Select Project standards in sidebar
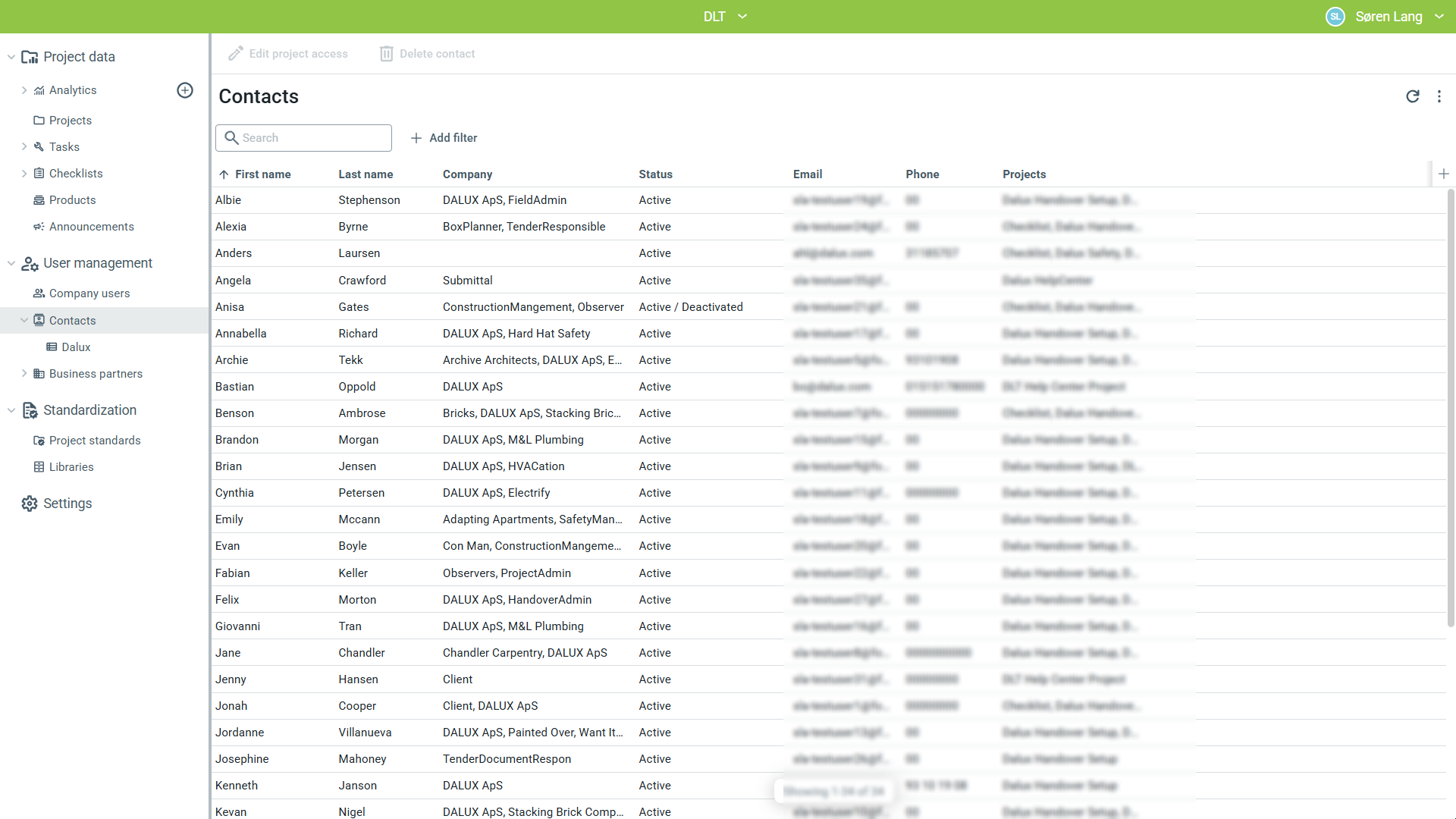 (95, 441)
